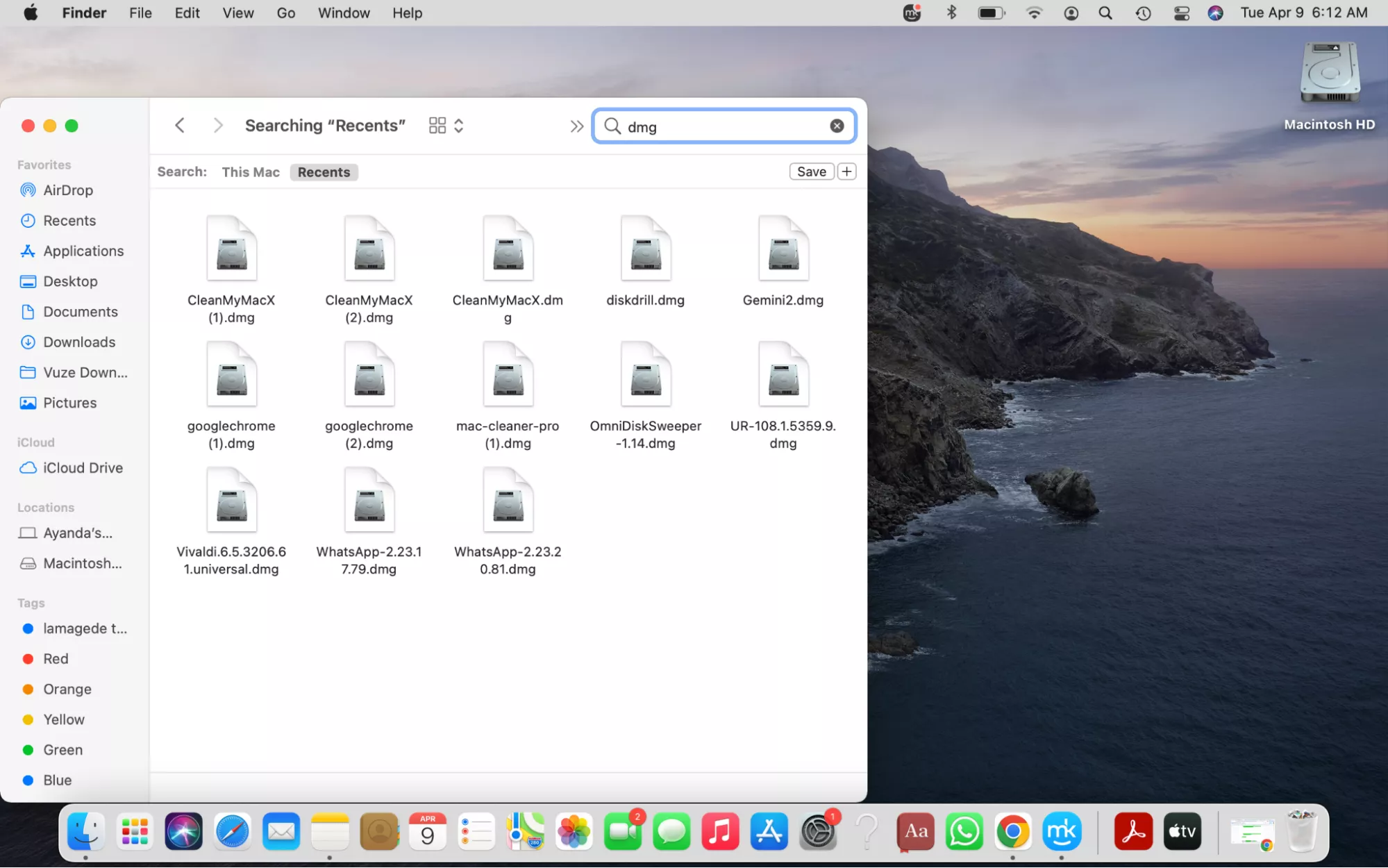Open Control Center in menu bar
The width and height of the screenshot is (1388, 868).
1181,12
